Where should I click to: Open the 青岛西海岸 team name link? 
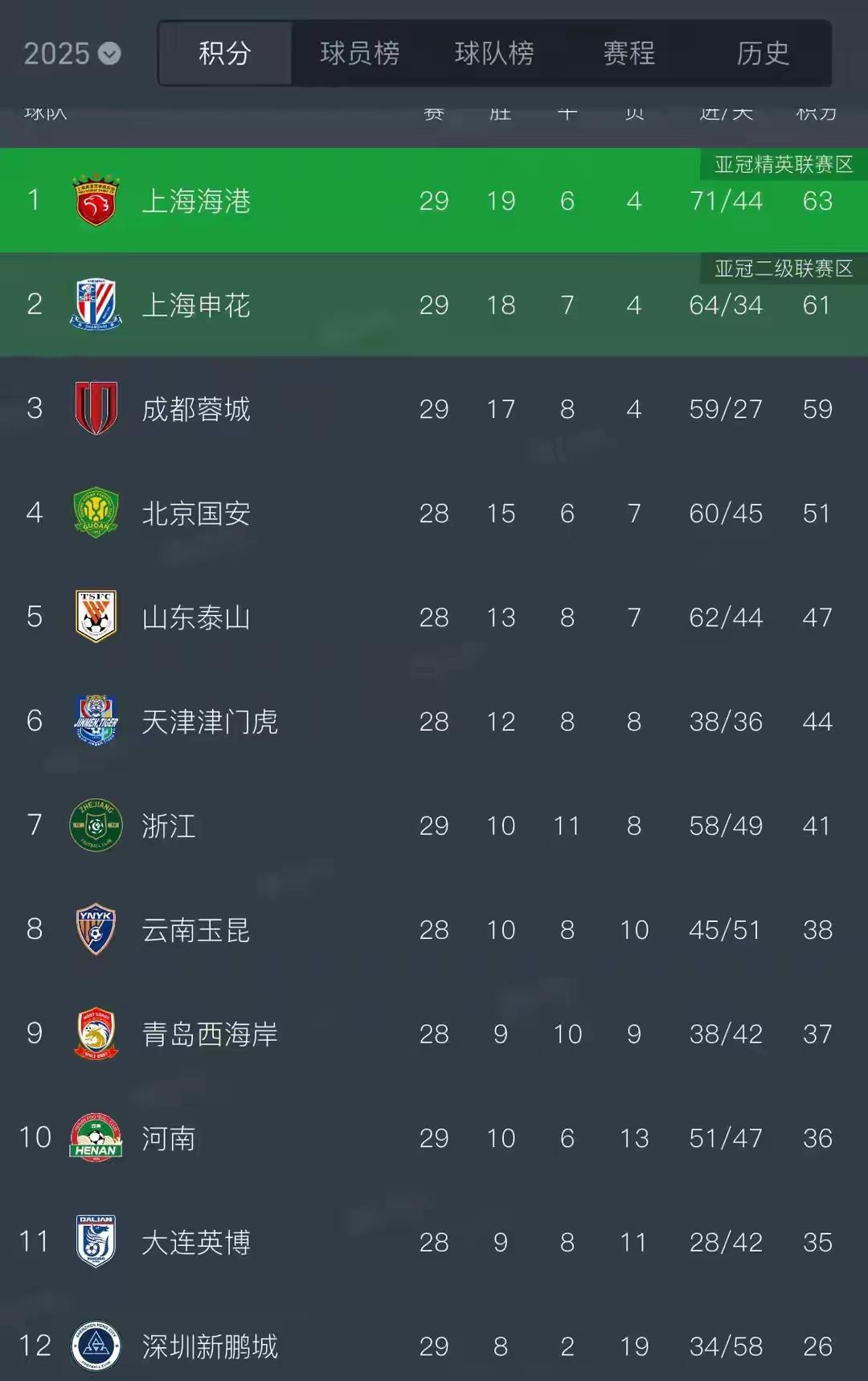pos(210,1034)
